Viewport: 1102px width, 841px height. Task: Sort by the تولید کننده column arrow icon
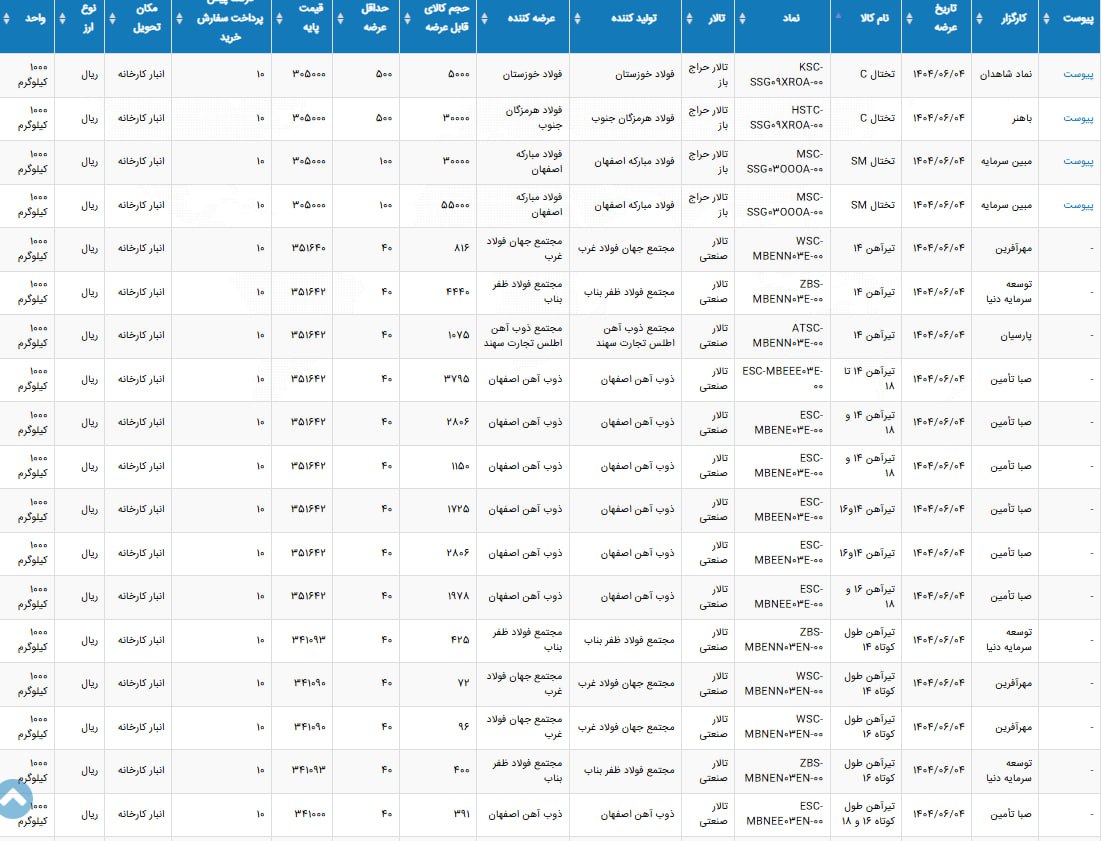577,18
